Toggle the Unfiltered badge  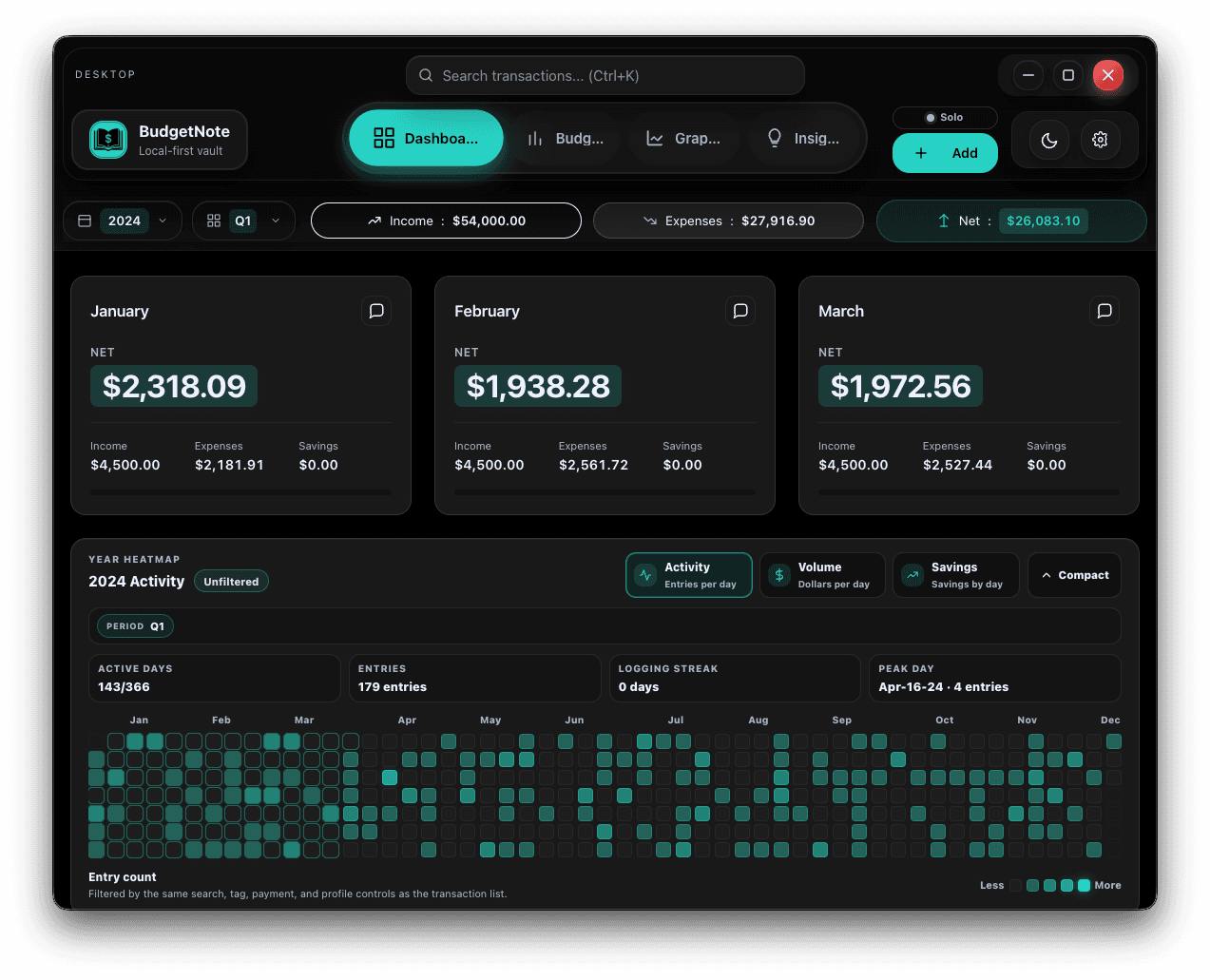pyautogui.click(x=231, y=582)
